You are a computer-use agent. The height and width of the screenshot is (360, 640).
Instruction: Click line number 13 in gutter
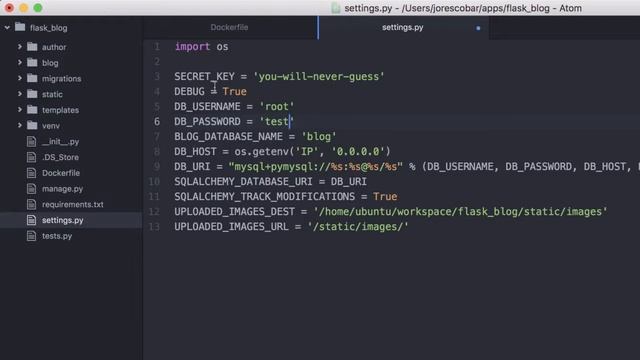point(154,227)
